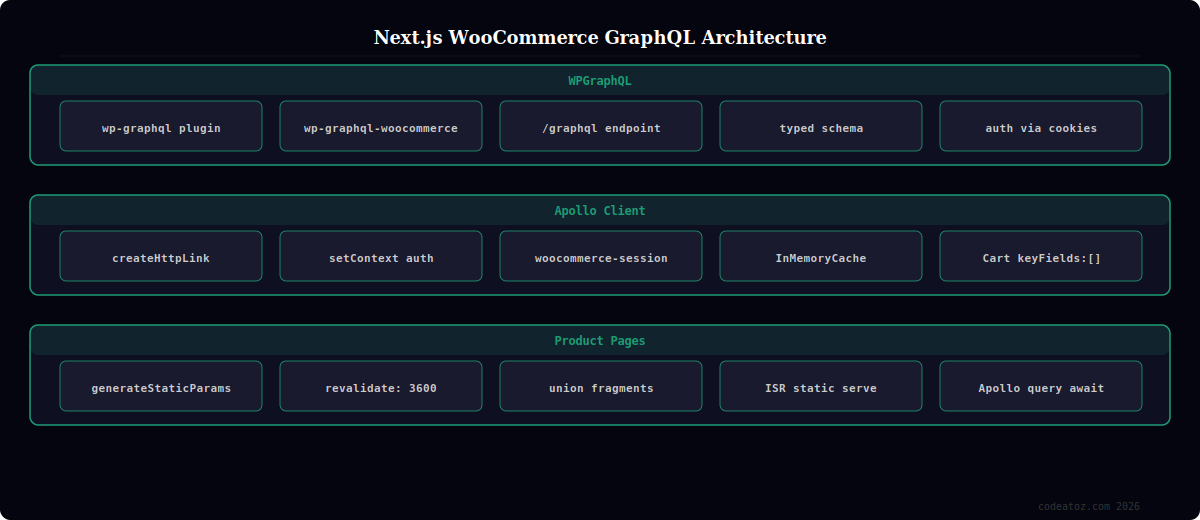The width and height of the screenshot is (1200, 520).
Task: Select the ISR static serve box
Action: pos(821,386)
